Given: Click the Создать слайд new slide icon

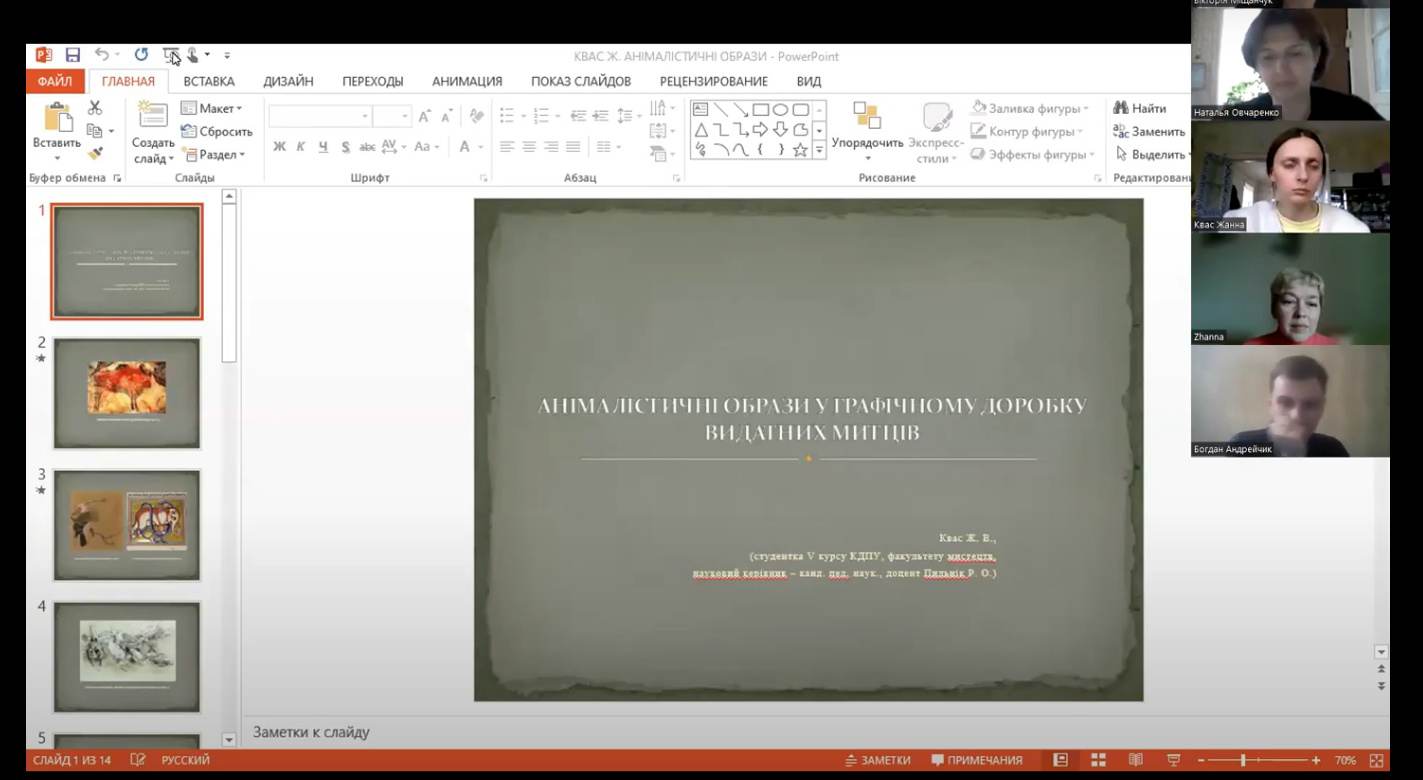Looking at the screenshot, I should [153, 115].
